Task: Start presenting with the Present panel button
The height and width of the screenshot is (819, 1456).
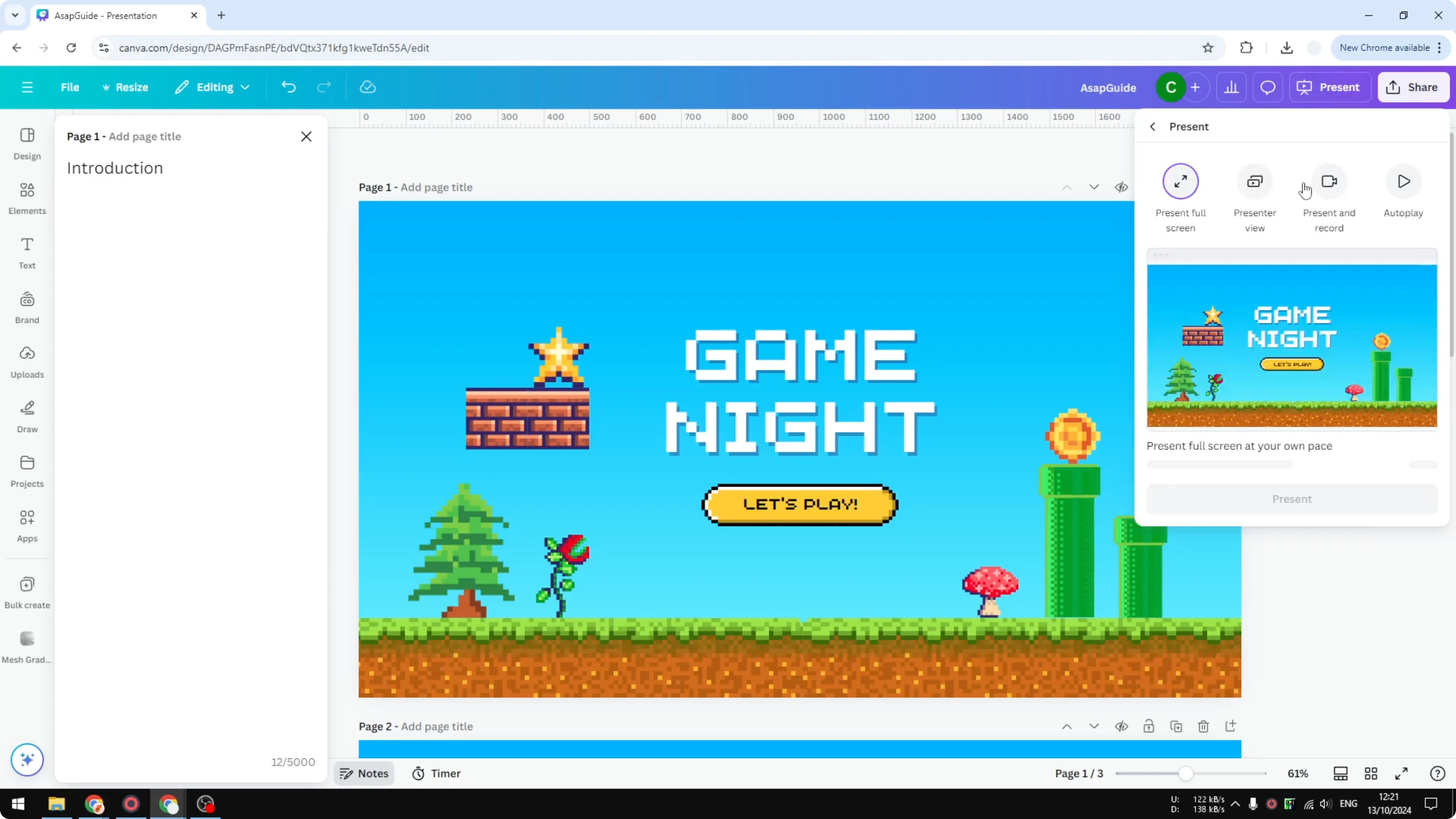Action: coord(1291,499)
